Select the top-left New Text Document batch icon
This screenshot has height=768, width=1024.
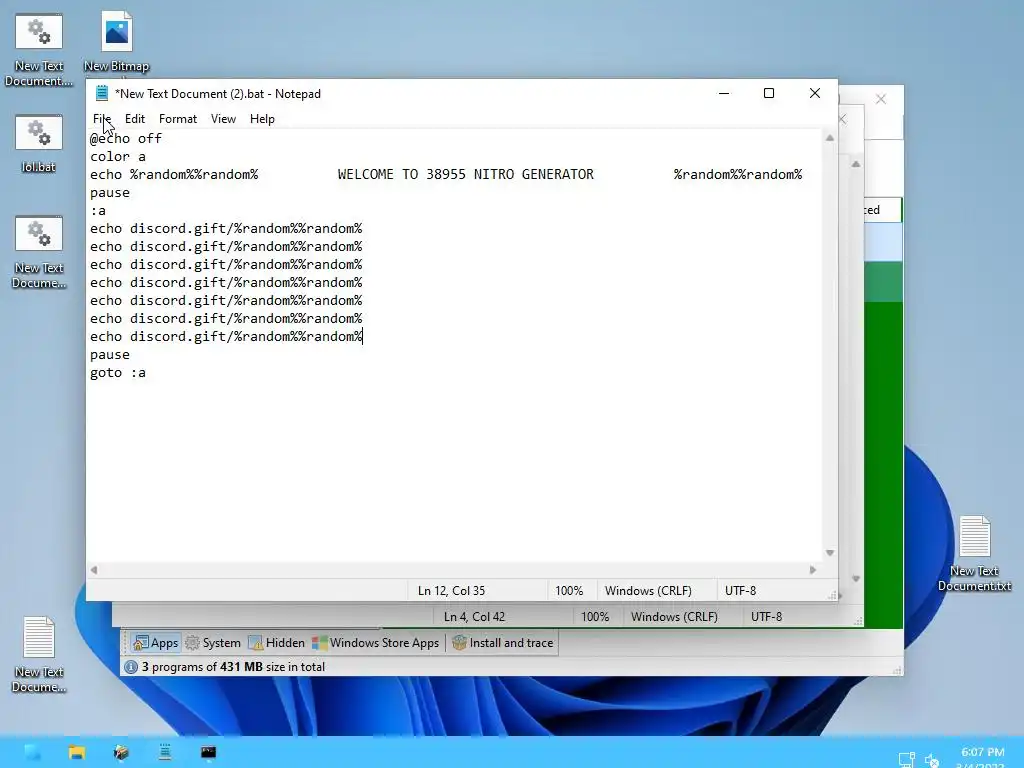(x=39, y=50)
